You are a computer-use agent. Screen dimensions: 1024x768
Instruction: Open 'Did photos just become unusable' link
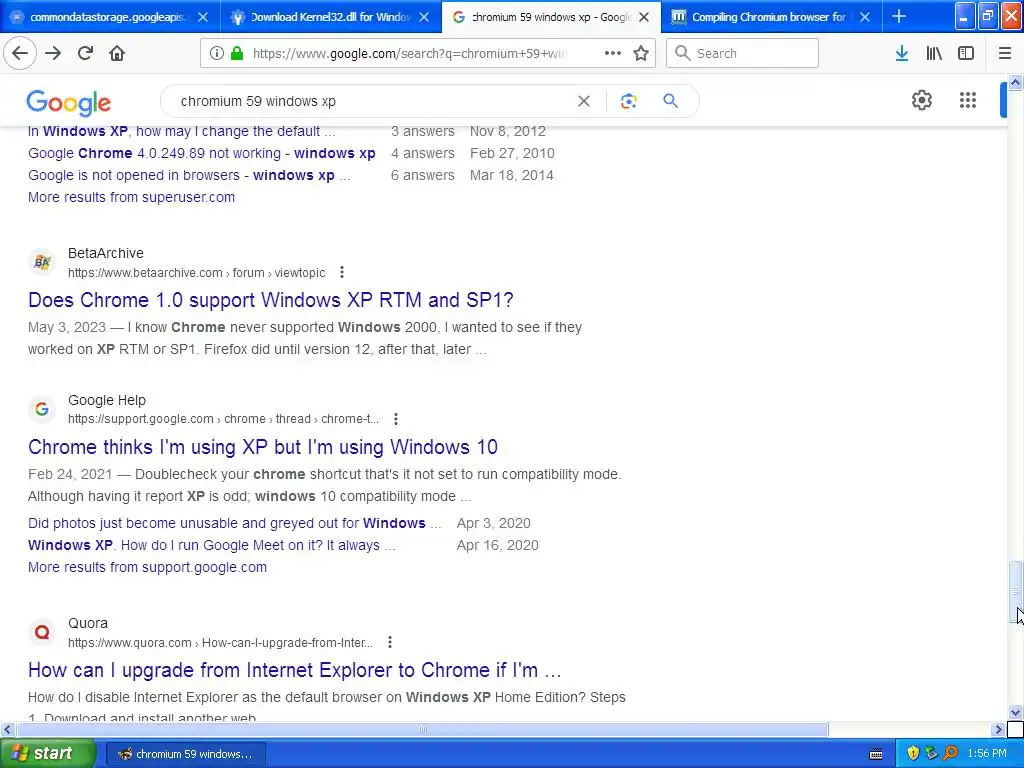234,523
